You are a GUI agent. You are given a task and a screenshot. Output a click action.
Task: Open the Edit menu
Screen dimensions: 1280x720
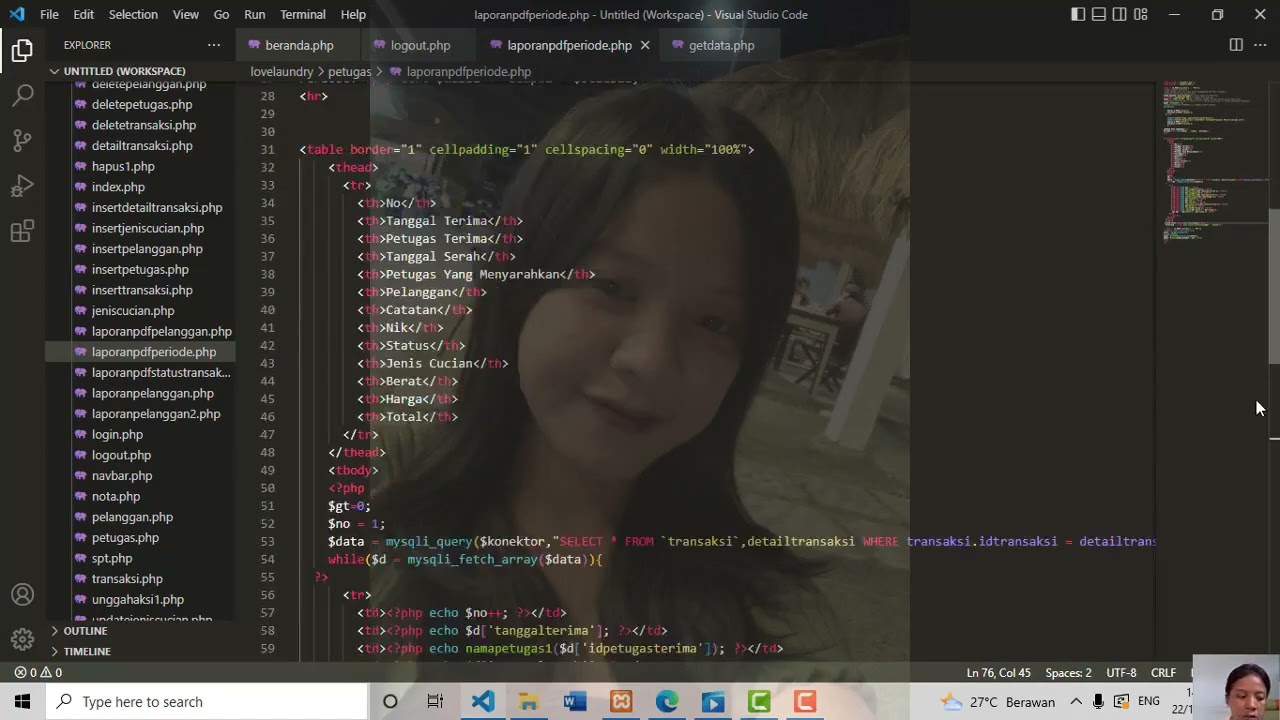84,14
